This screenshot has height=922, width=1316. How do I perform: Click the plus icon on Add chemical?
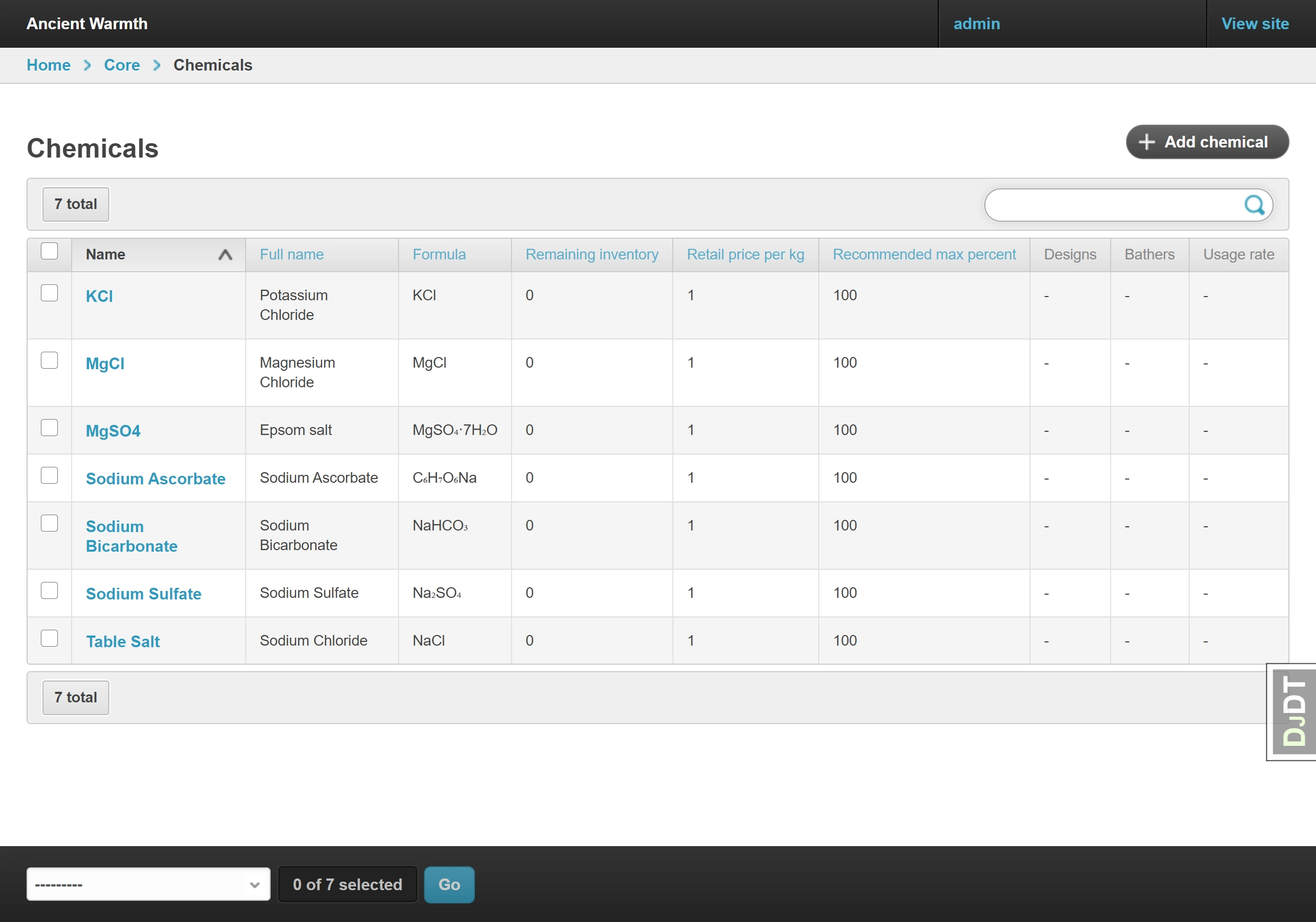tap(1146, 142)
